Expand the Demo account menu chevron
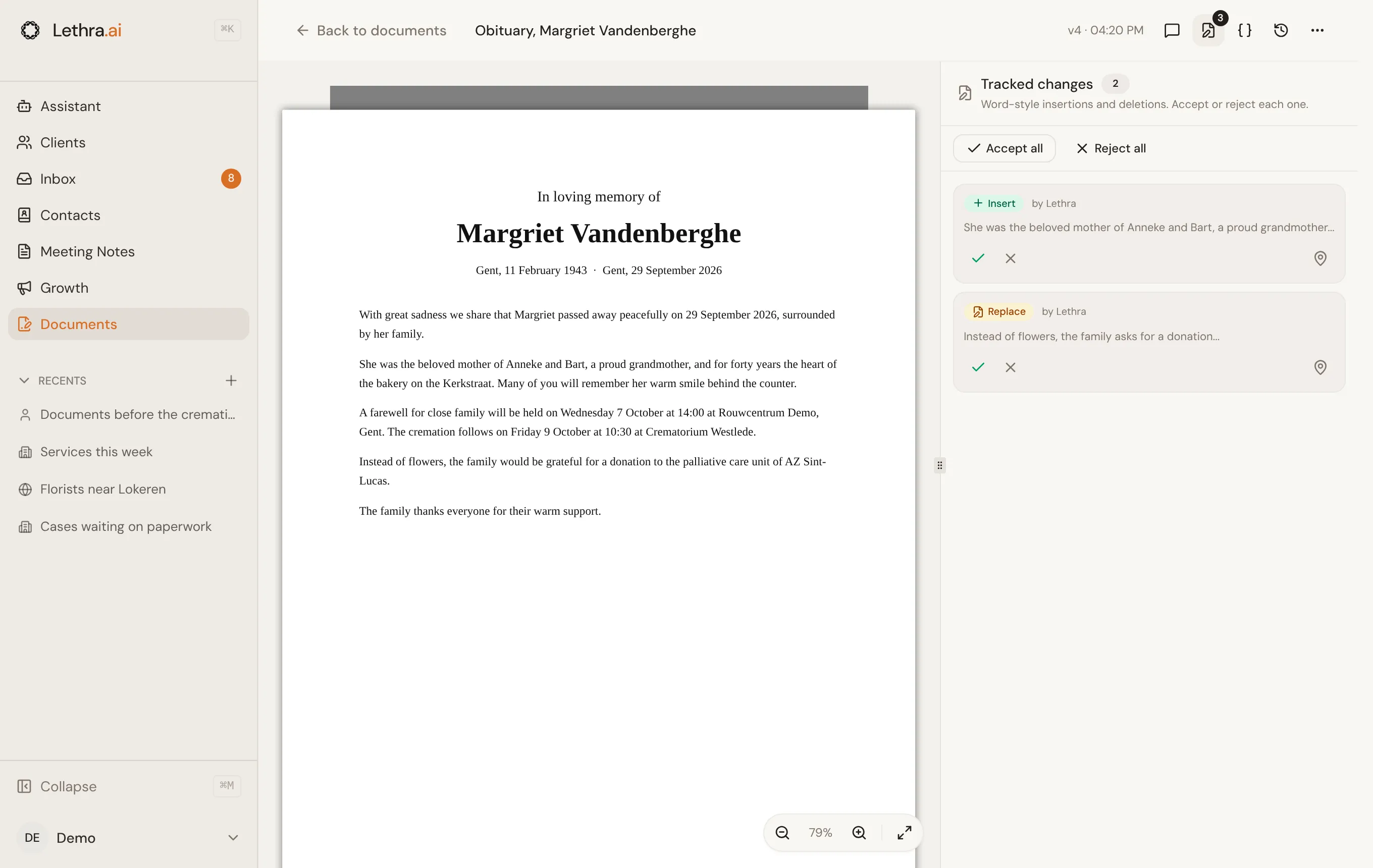The image size is (1373, 868). (233, 837)
